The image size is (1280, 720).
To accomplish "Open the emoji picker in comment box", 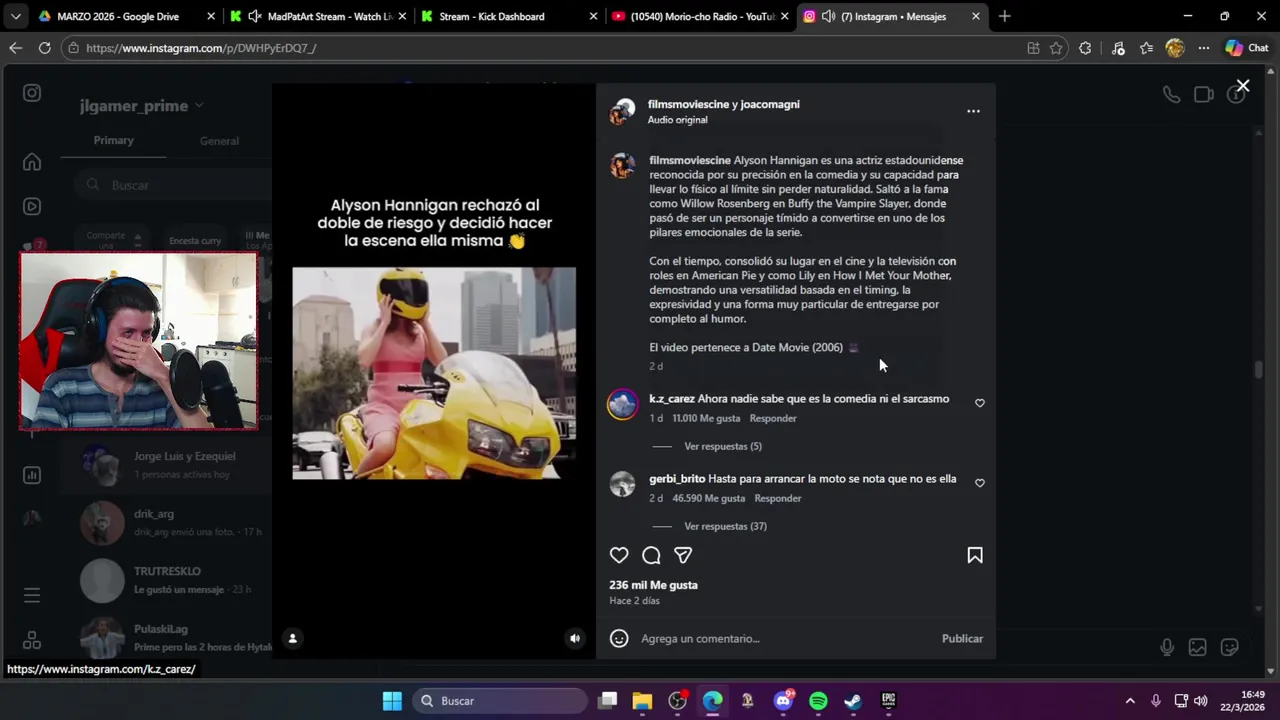I will [619, 638].
